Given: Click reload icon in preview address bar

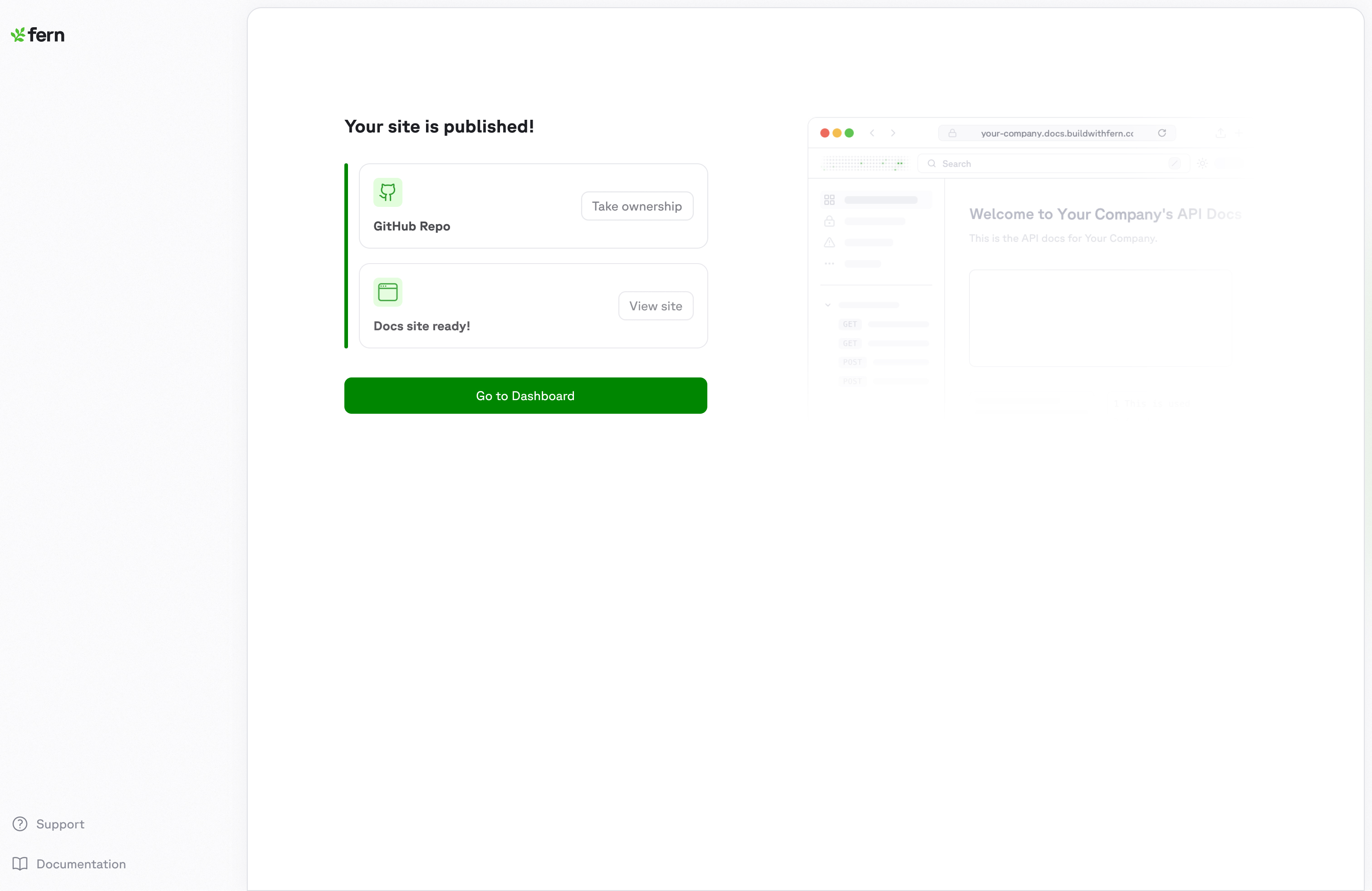Looking at the screenshot, I should coord(1161,133).
